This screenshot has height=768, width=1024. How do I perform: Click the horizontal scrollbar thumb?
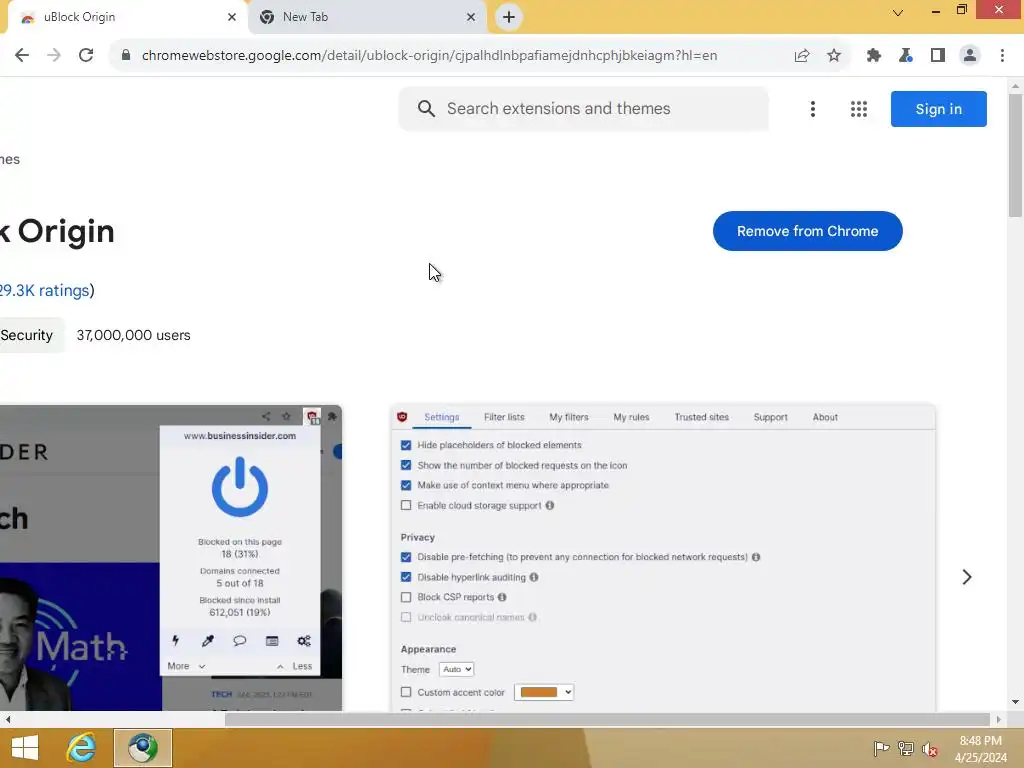(607, 720)
